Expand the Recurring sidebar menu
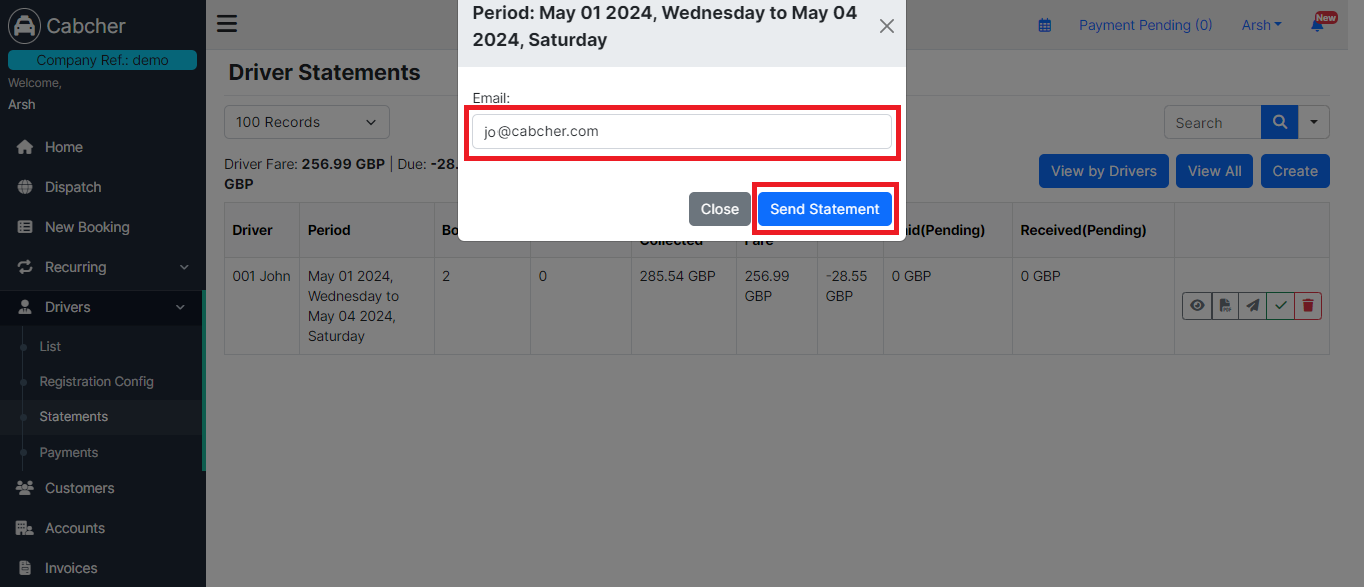Viewport: 1364px width, 587px height. click(x=103, y=267)
